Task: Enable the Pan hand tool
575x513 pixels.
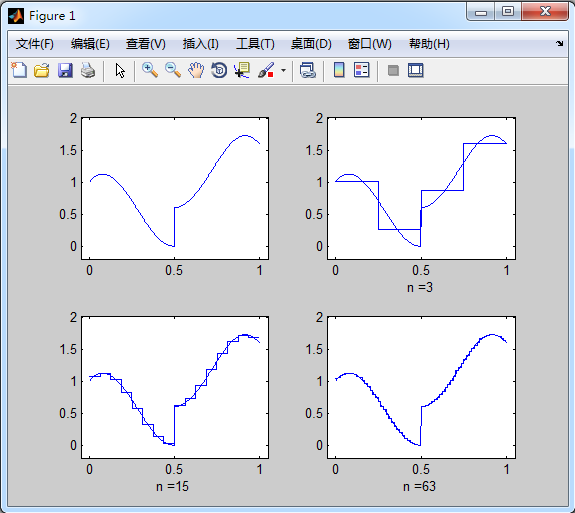Action: [x=196, y=70]
